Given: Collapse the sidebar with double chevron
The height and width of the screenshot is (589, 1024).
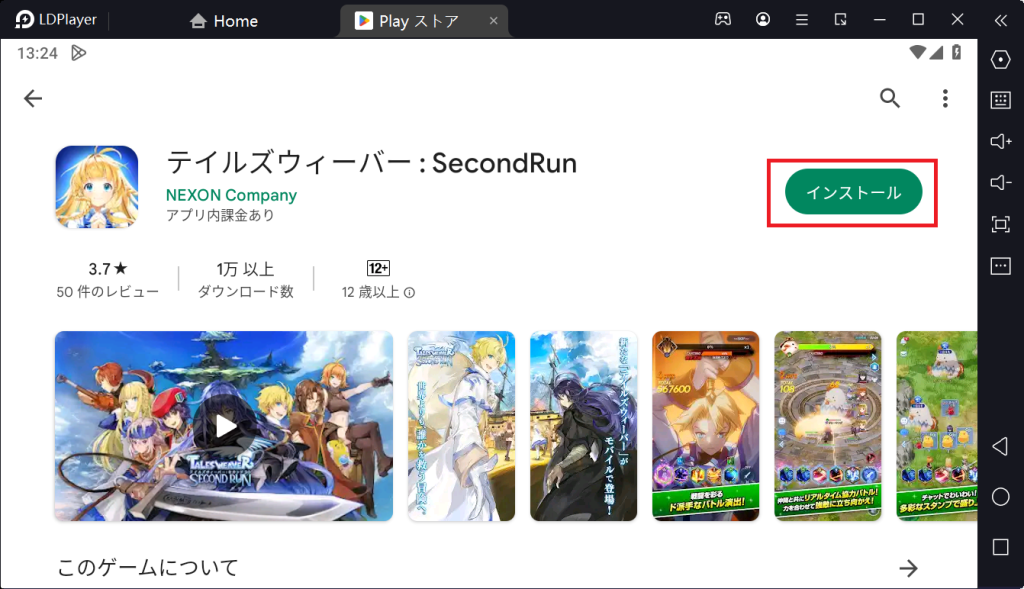Looking at the screenshot, I should point(1000,20).
